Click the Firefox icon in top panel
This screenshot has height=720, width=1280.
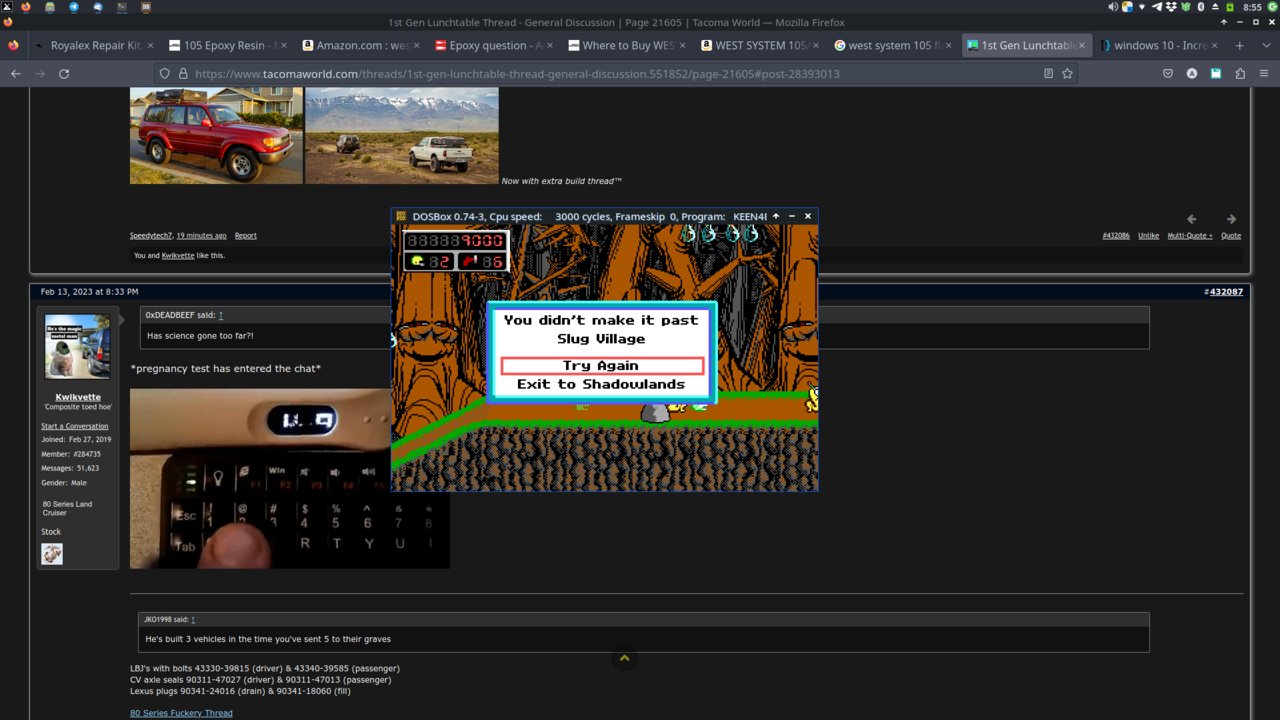26,7
